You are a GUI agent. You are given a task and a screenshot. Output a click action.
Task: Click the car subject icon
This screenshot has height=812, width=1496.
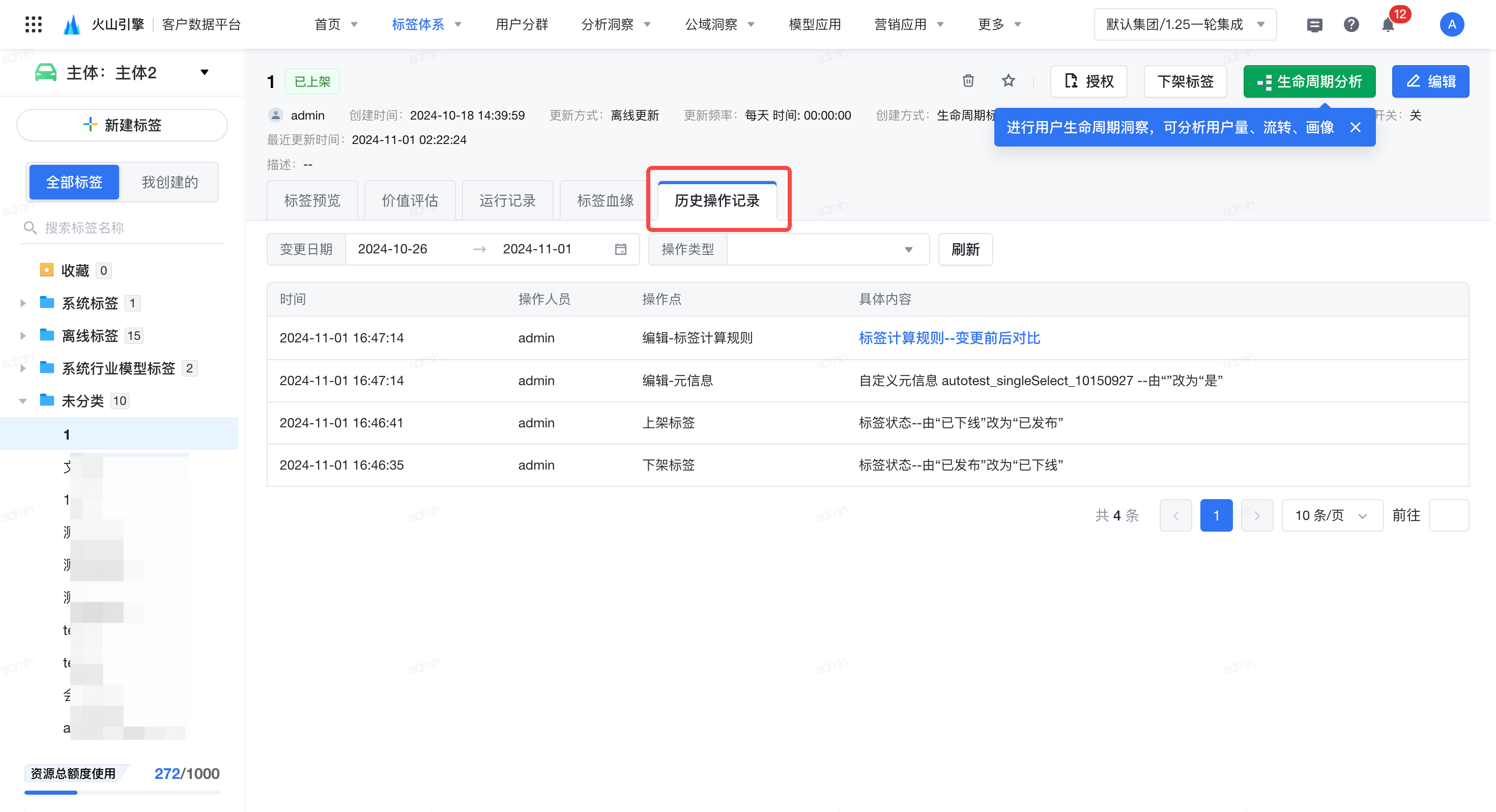(45, 73)
